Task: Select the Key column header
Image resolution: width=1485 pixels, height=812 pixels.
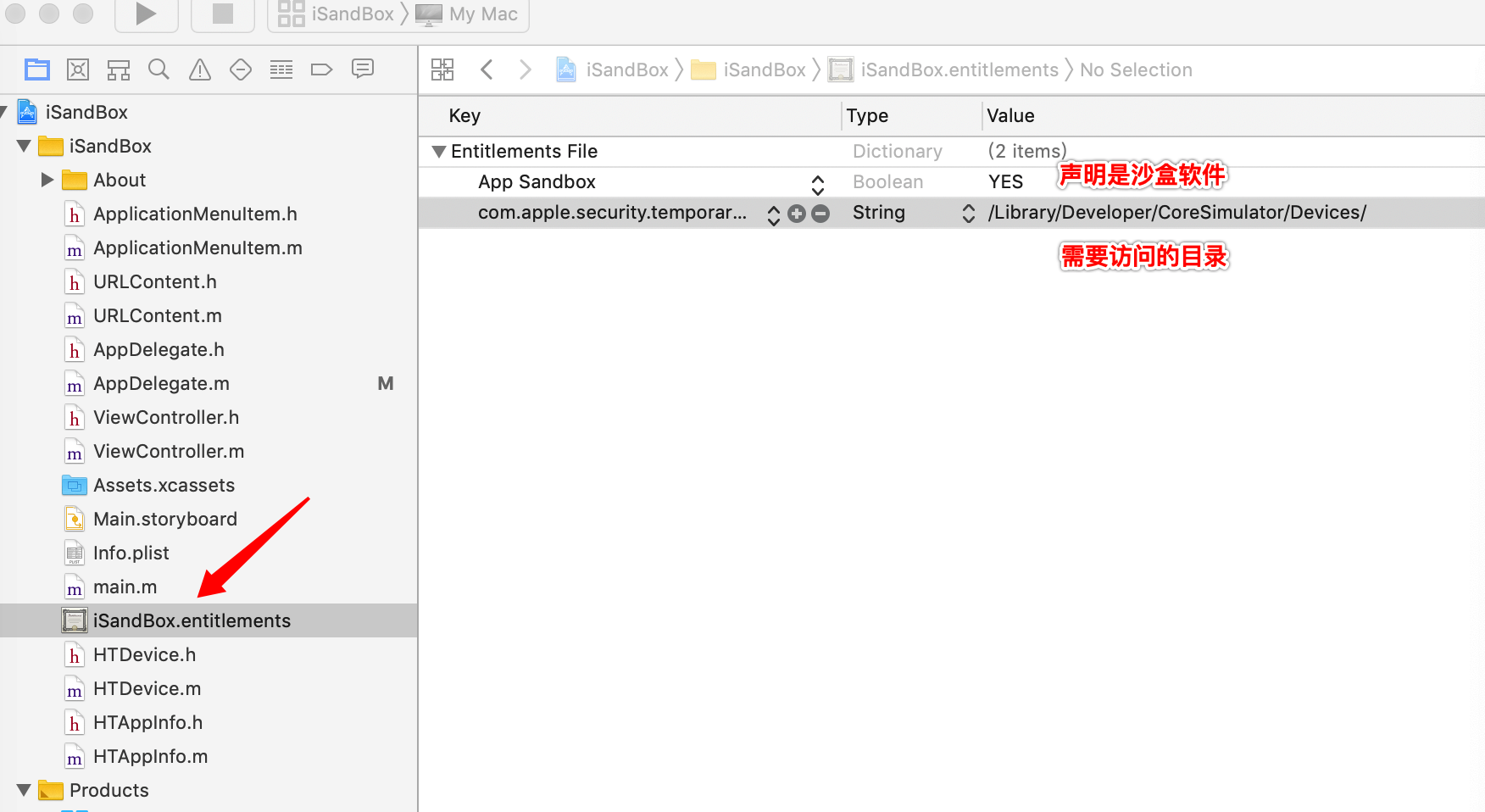Action: point(464,116)
